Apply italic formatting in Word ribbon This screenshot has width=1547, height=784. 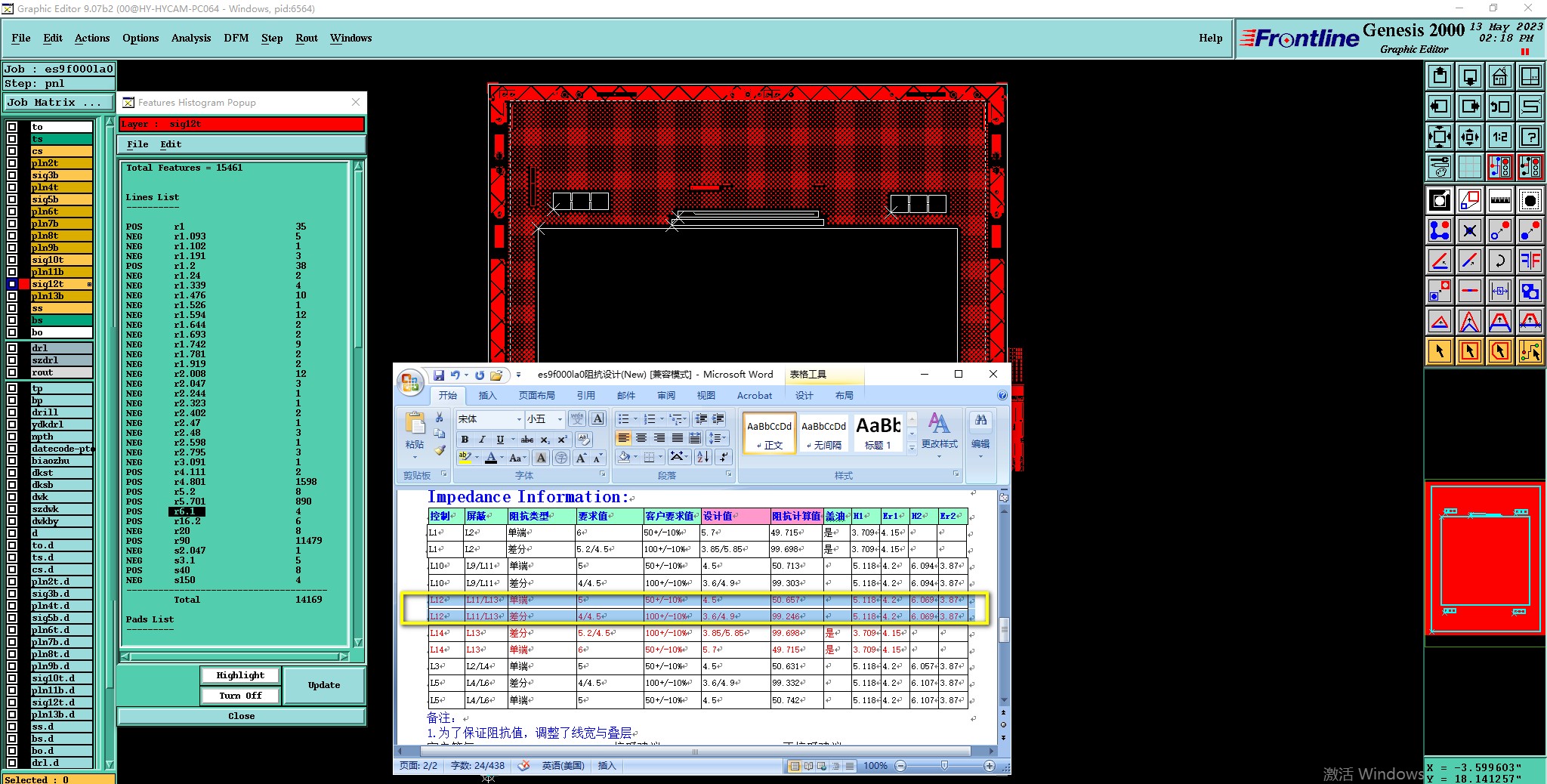point(482,440)
